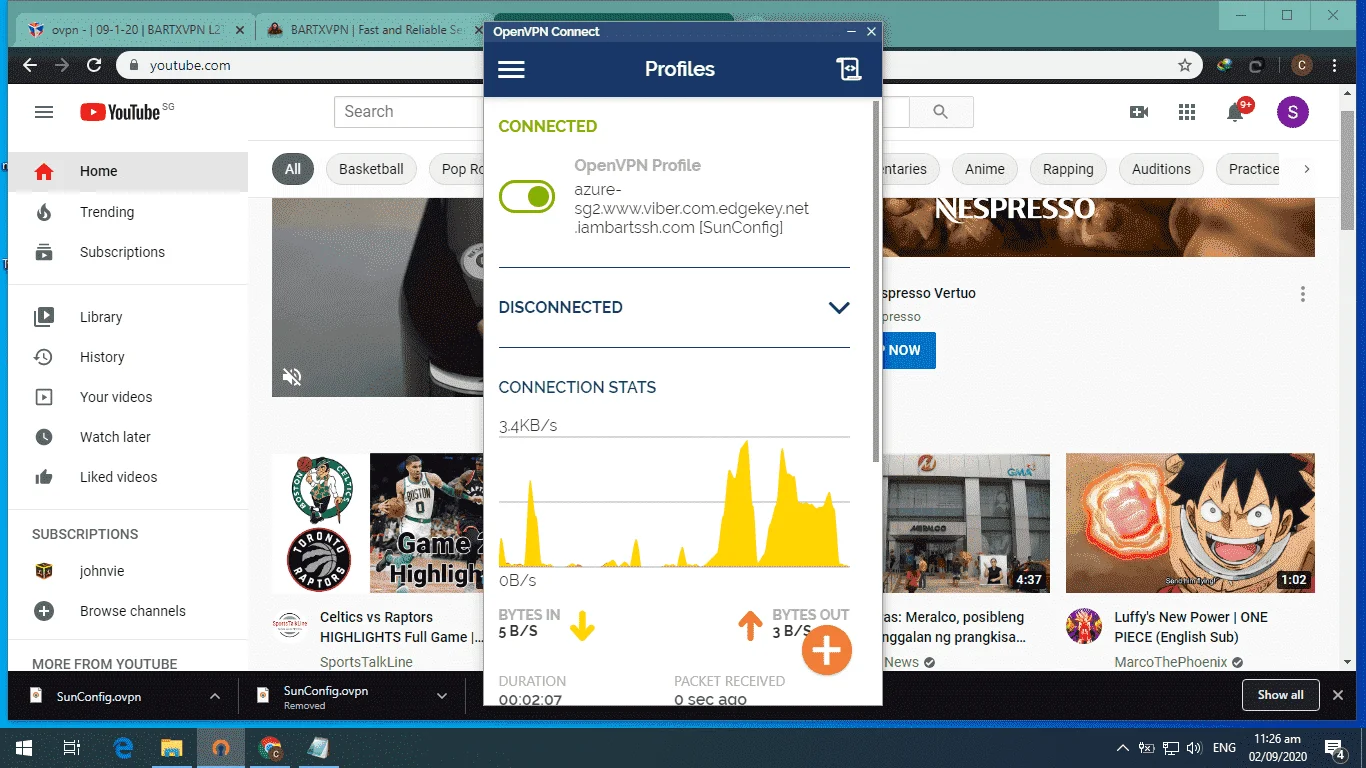Expand options for the first SunConfig.ovpn download
Image resolution: width=1366 pixels, height=768 pixels.
tap(214, 696)
